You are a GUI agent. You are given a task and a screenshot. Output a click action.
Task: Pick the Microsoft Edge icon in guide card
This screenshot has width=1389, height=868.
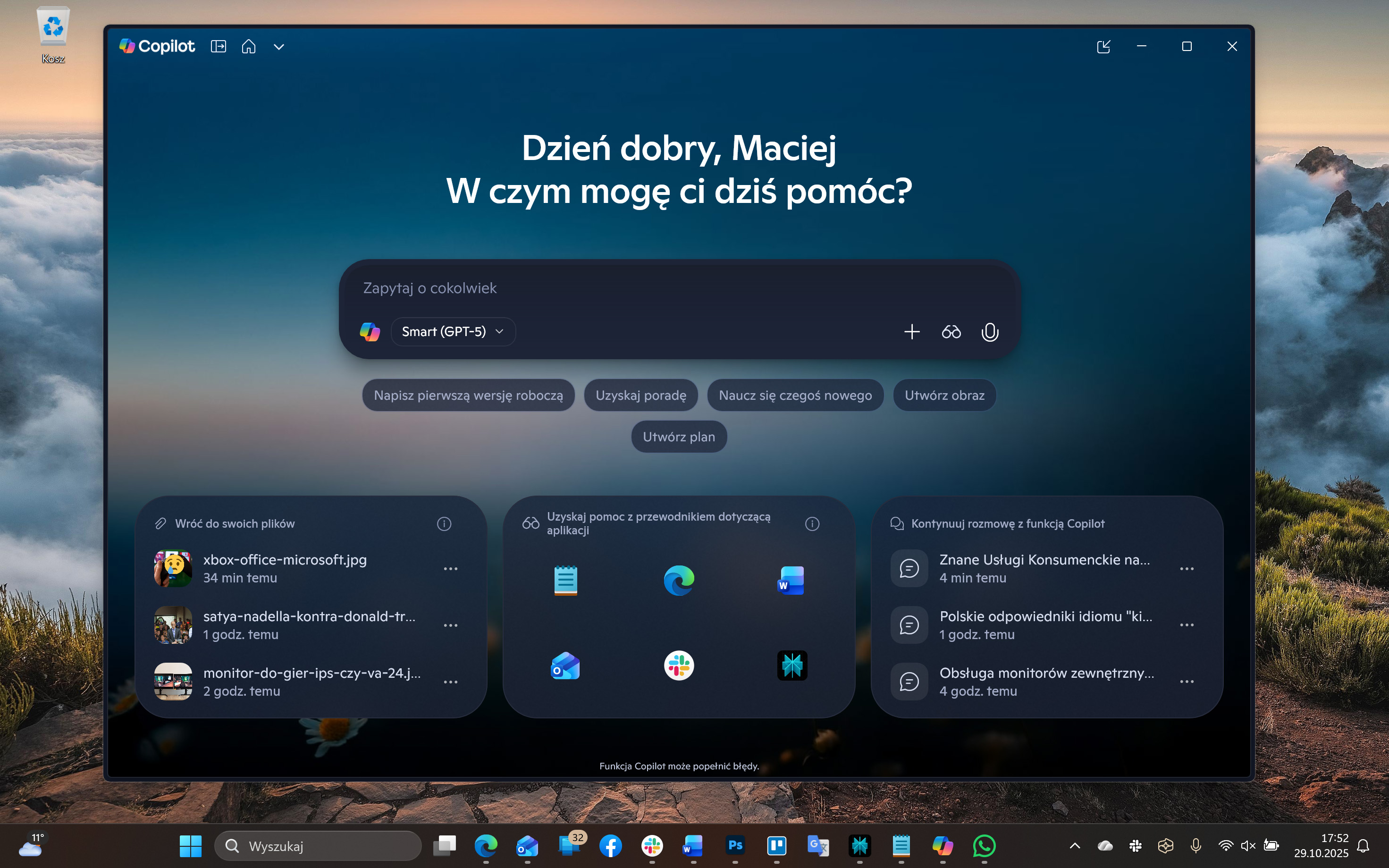click(x=678, y=580)
